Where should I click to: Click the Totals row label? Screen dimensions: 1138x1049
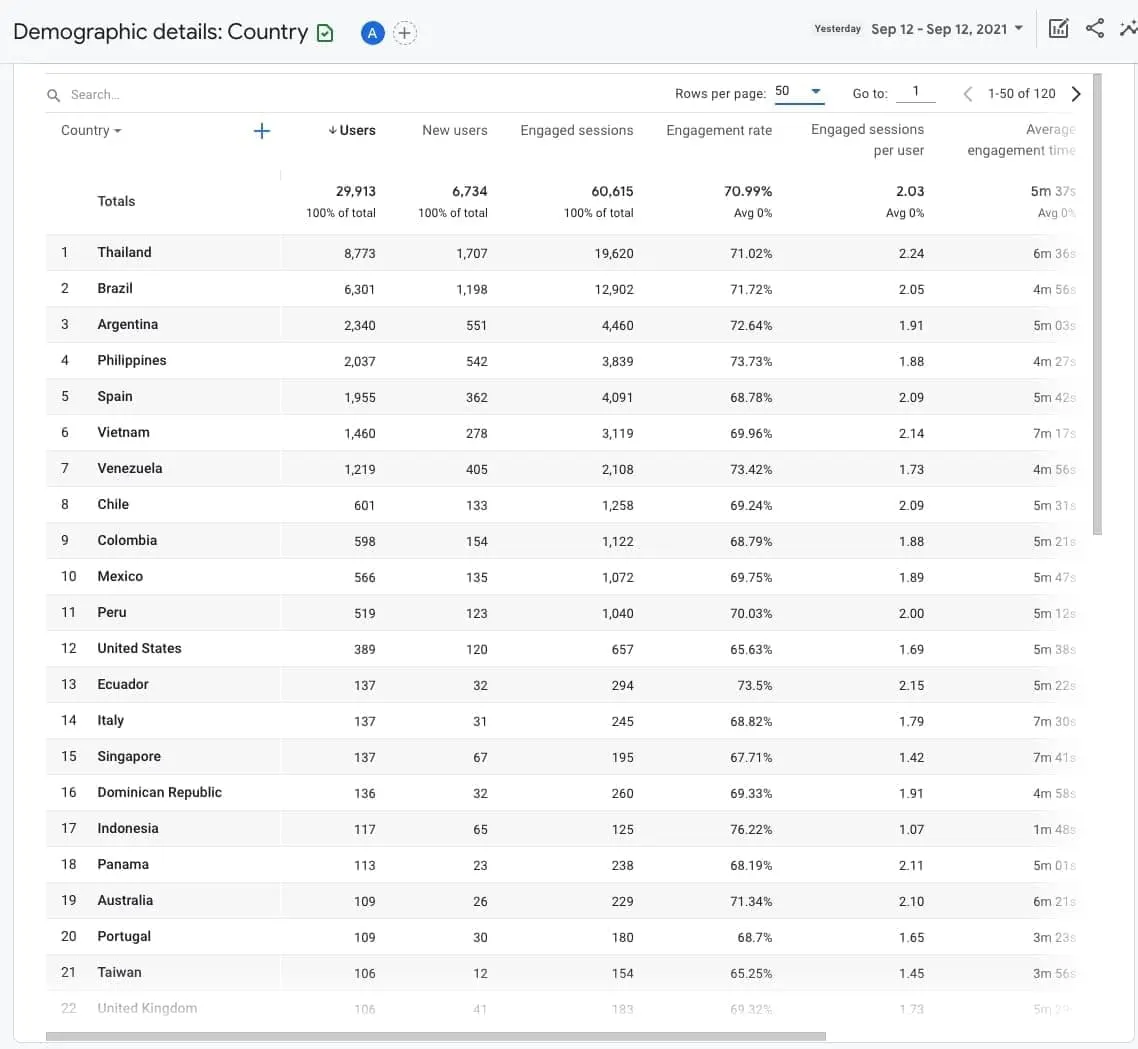(116, 201)
